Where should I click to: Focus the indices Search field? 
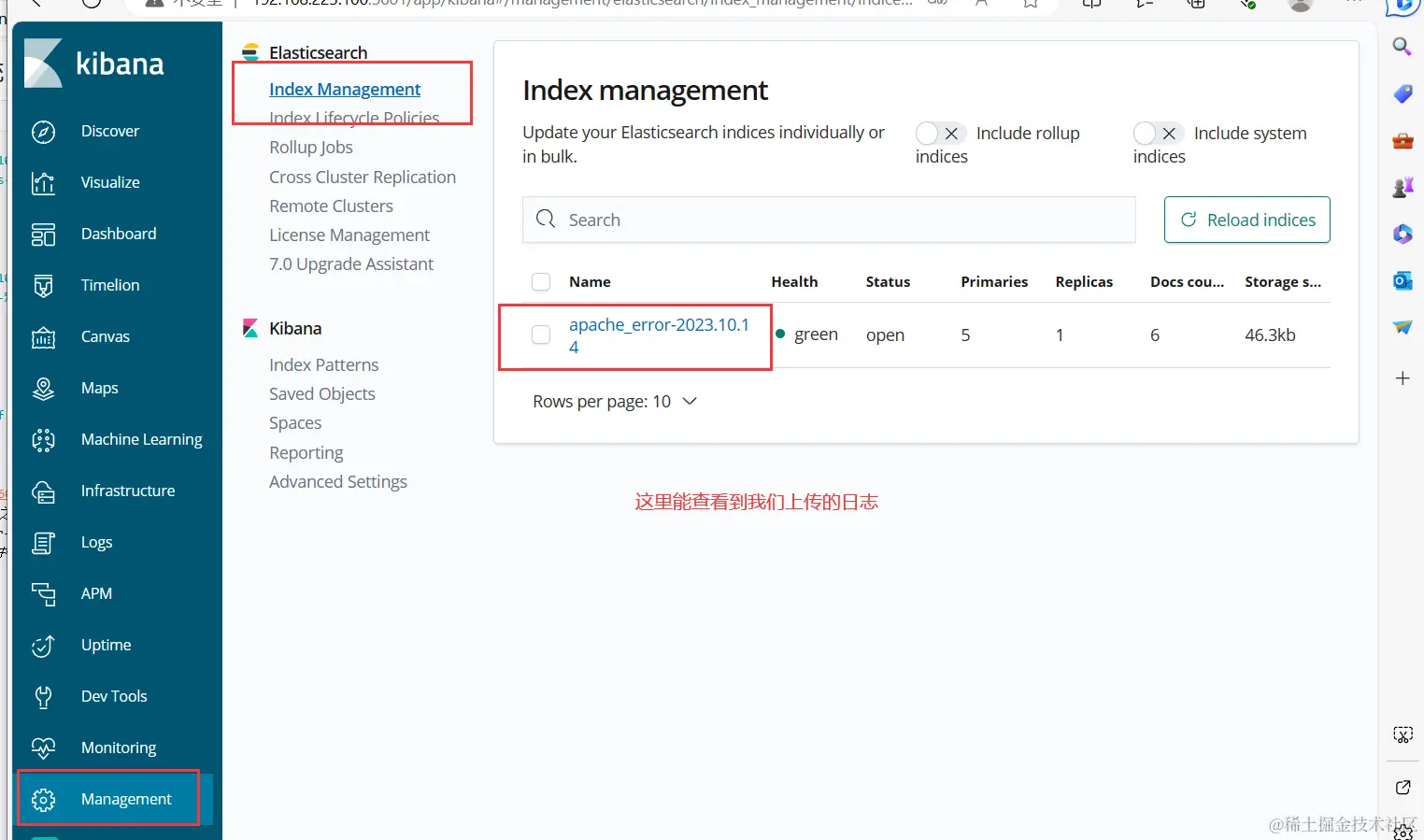click(829, 220)
